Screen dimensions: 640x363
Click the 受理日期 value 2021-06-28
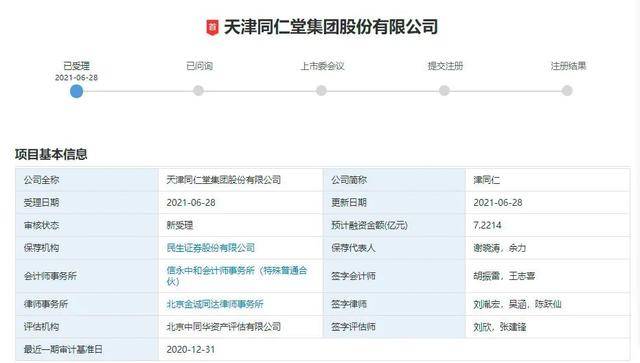click(x=191, y=203)
